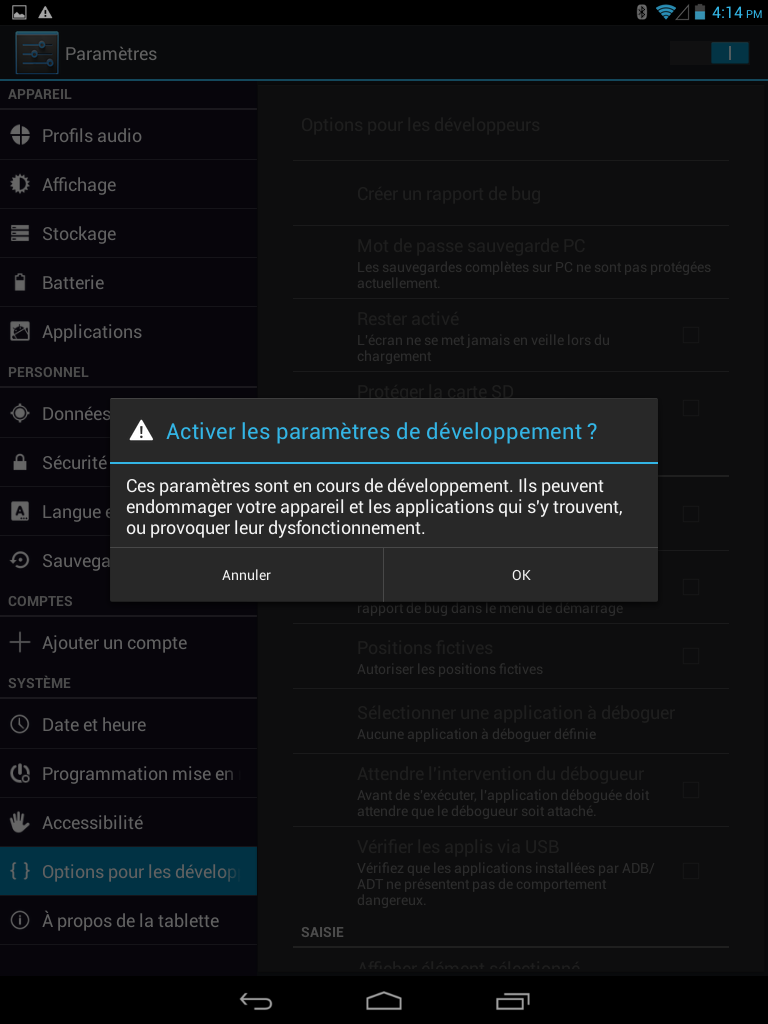768x1024 pixels.
Task: Tap the Batterie battery icon
Action: [20, 282]
